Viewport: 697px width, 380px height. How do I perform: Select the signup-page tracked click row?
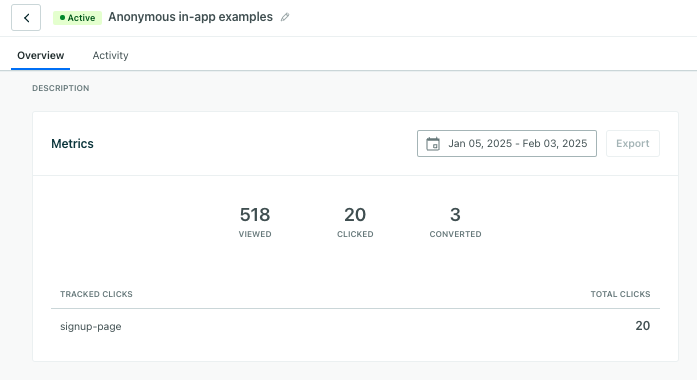(355, 326)
